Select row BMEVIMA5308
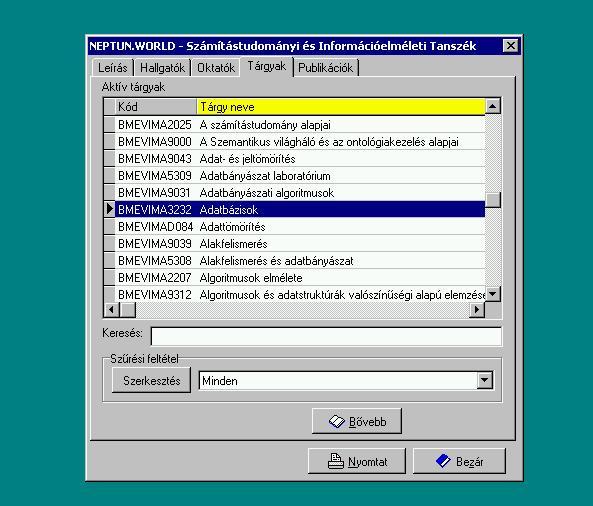Image resolution: width=593 pixels, height=506 pixels. tap(294, 261)
